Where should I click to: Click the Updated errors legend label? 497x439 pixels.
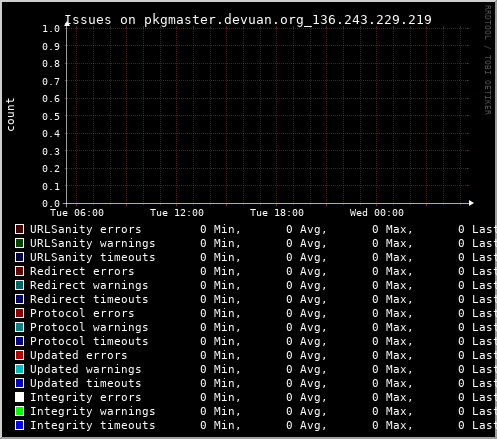[79, 355]
